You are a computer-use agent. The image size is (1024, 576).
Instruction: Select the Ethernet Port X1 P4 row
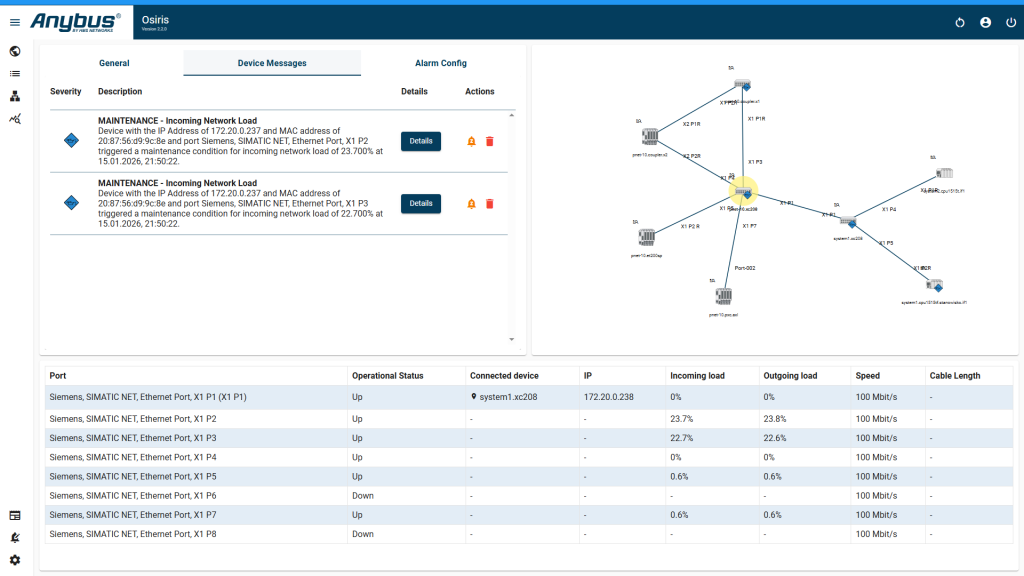529,457
